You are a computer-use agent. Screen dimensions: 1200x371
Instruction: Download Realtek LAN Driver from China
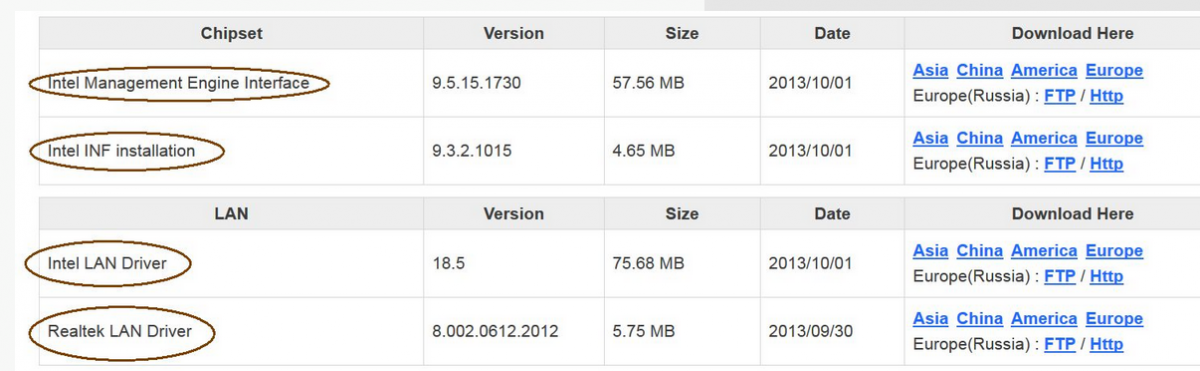979,319
